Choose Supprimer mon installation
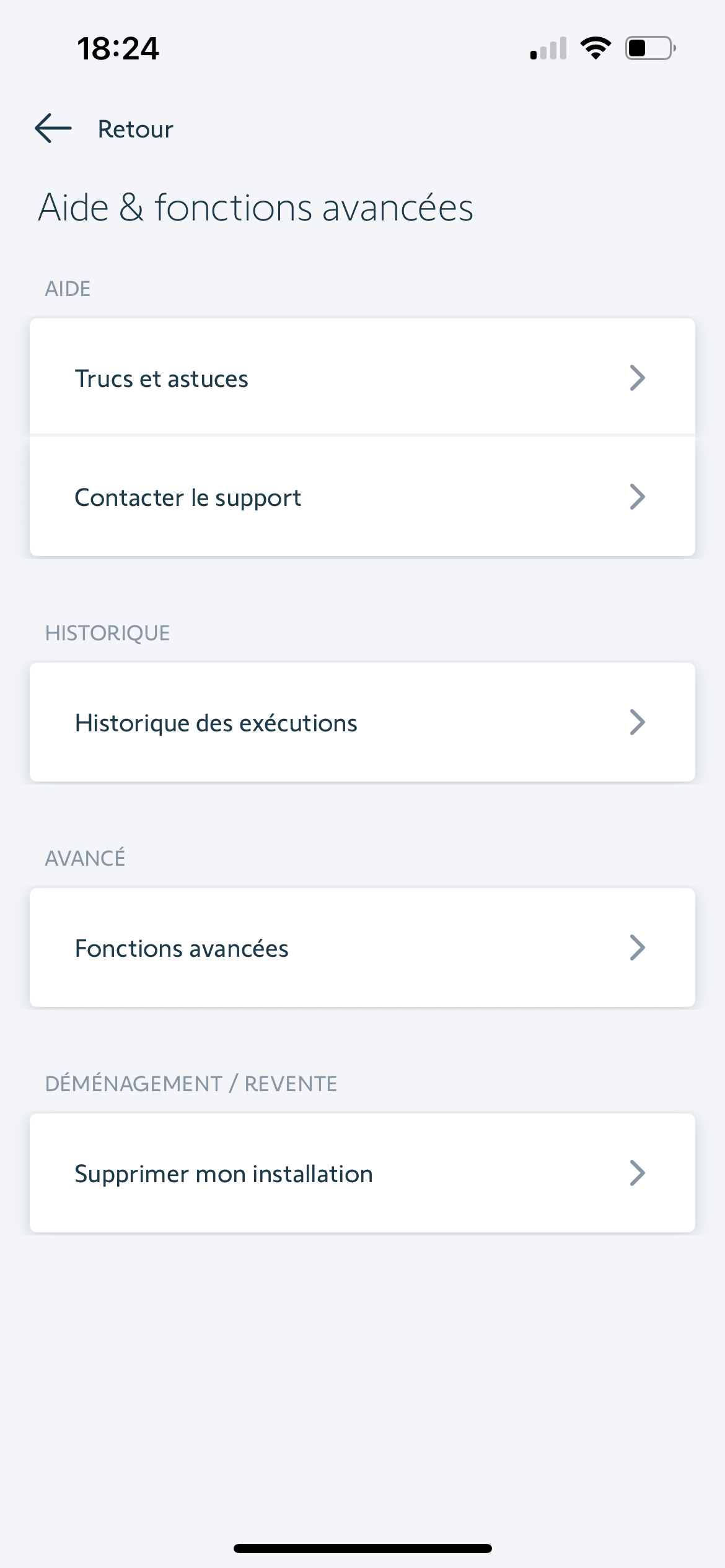The image size is (725, 1568). pos(224,1174)
